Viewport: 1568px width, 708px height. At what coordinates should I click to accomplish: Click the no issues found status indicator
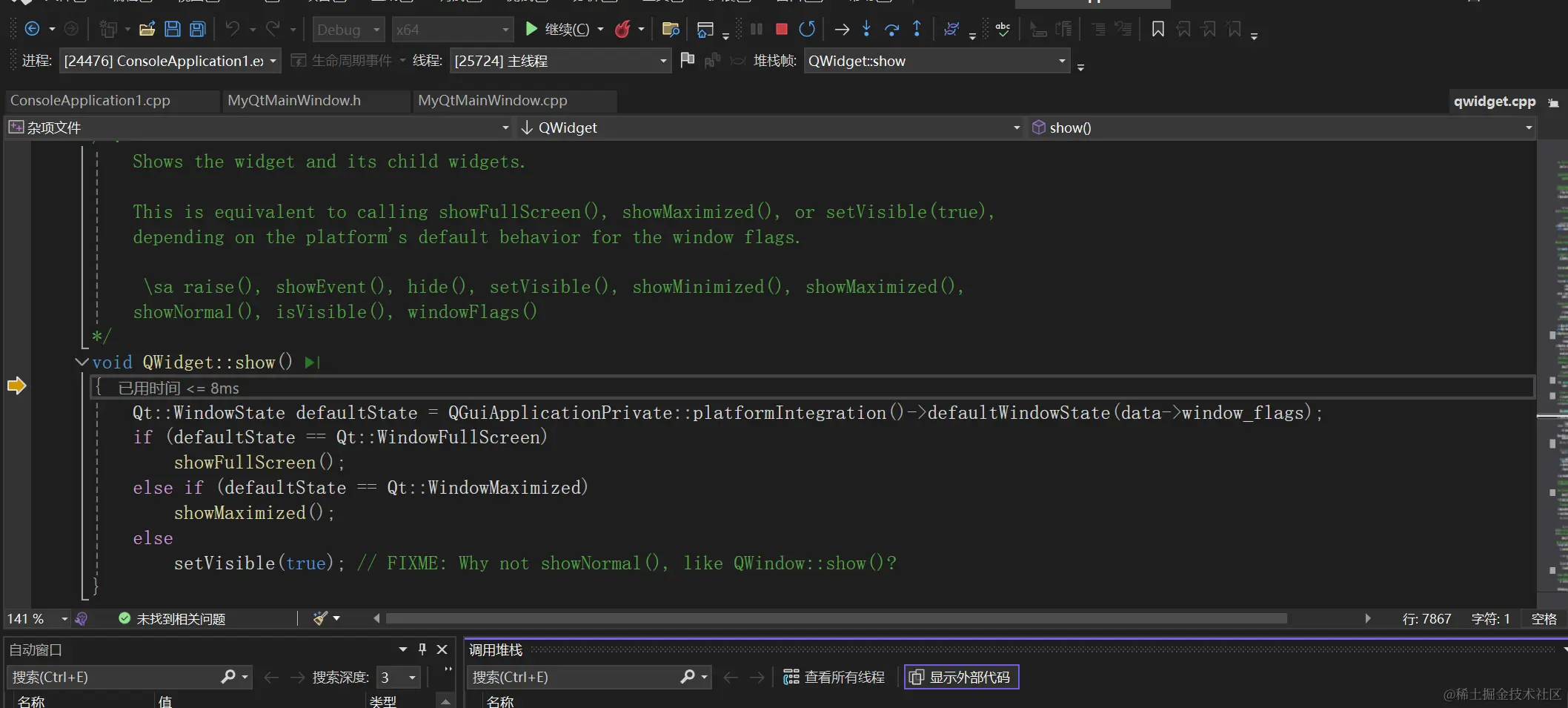pos(172,618)
